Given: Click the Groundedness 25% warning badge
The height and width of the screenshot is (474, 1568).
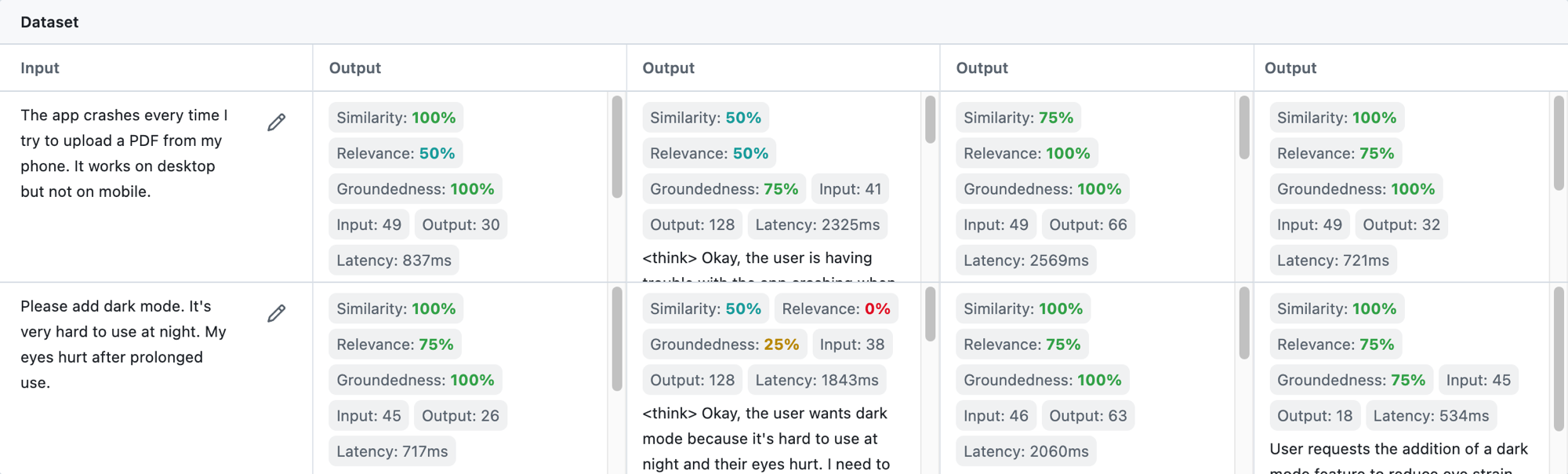Looking at the screenshot, I should [x=724, y=344].
